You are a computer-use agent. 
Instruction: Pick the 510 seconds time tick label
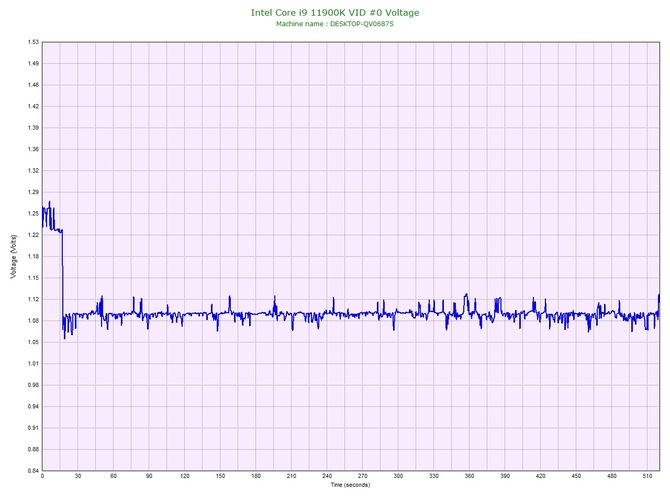647,476
